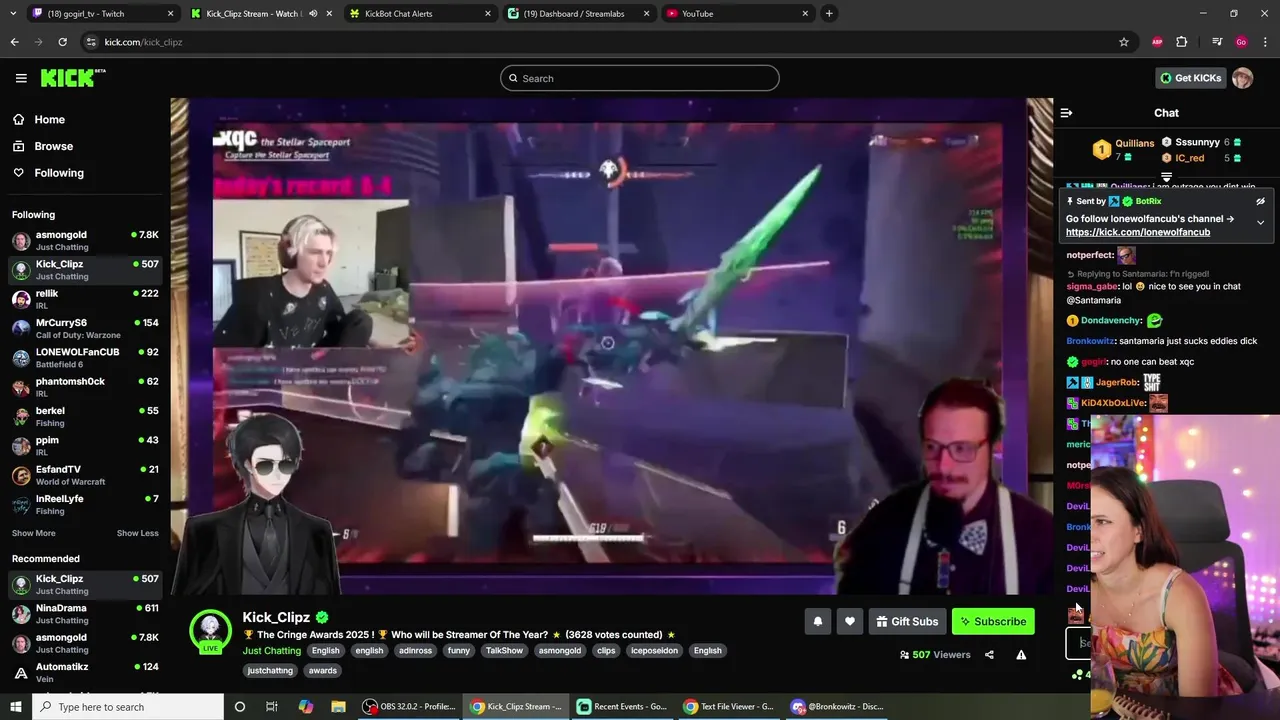Screen dimensions: 1280x720
Task: Open File Explorer from taskbar
Action: coord(338,706)
